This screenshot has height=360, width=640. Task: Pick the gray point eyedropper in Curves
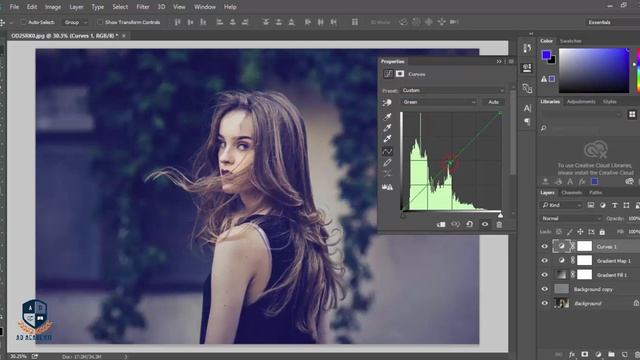(x=387, y=128)
